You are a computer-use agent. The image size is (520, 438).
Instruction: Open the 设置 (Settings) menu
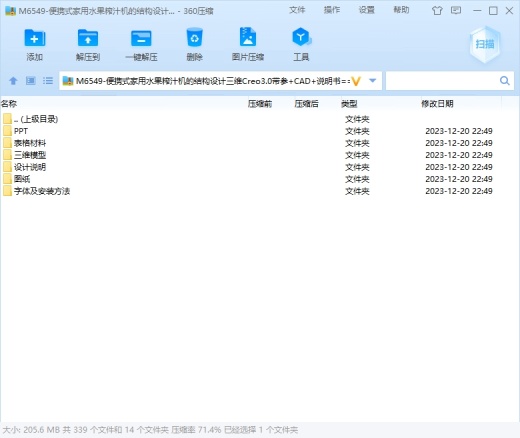366,10
